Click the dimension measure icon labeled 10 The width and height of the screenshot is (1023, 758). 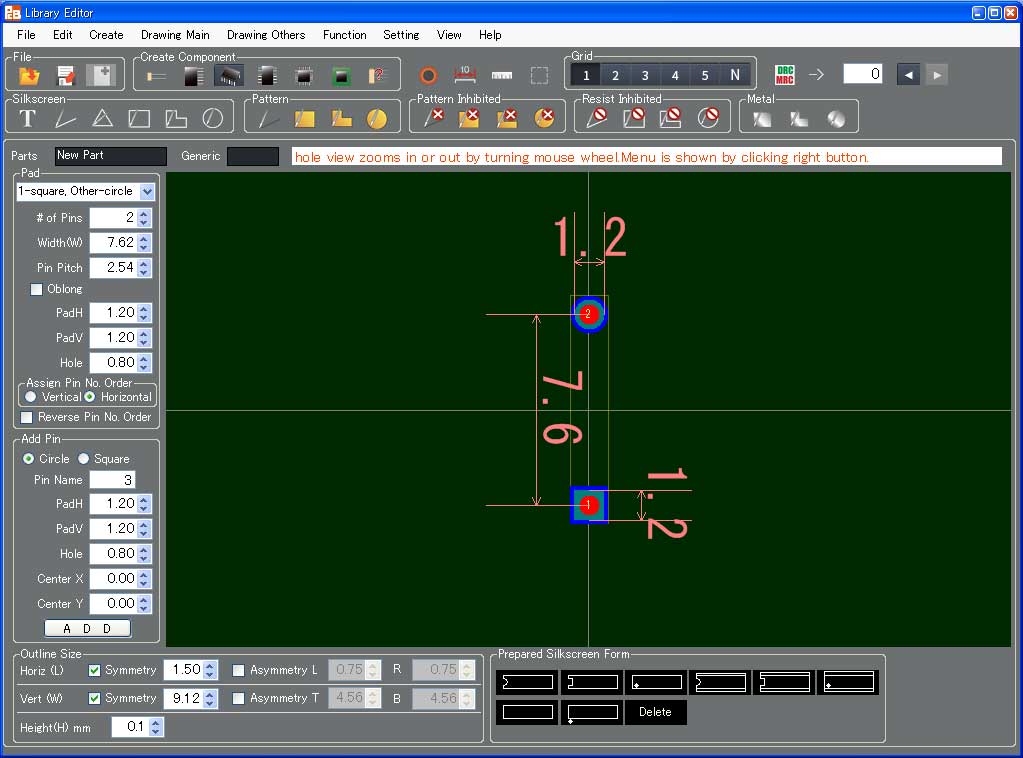point(465,75)
